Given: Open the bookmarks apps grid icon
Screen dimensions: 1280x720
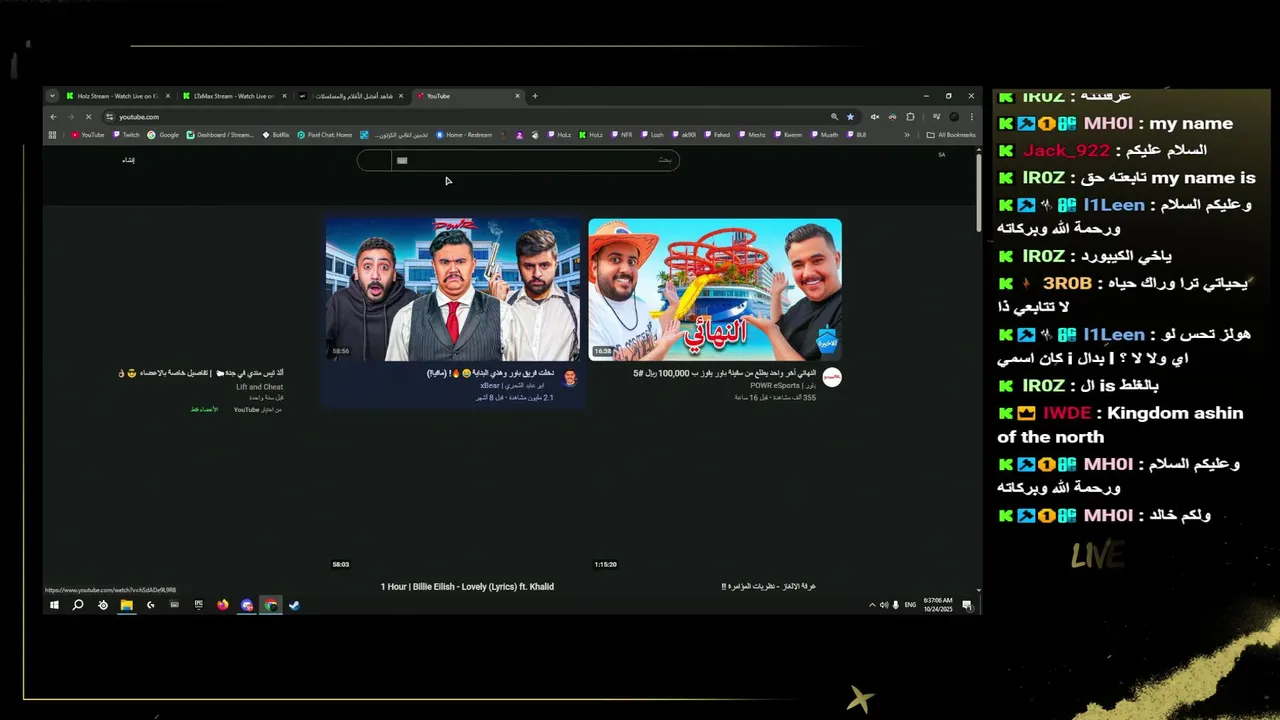Looking at the screenshot, I should [53, 135].
